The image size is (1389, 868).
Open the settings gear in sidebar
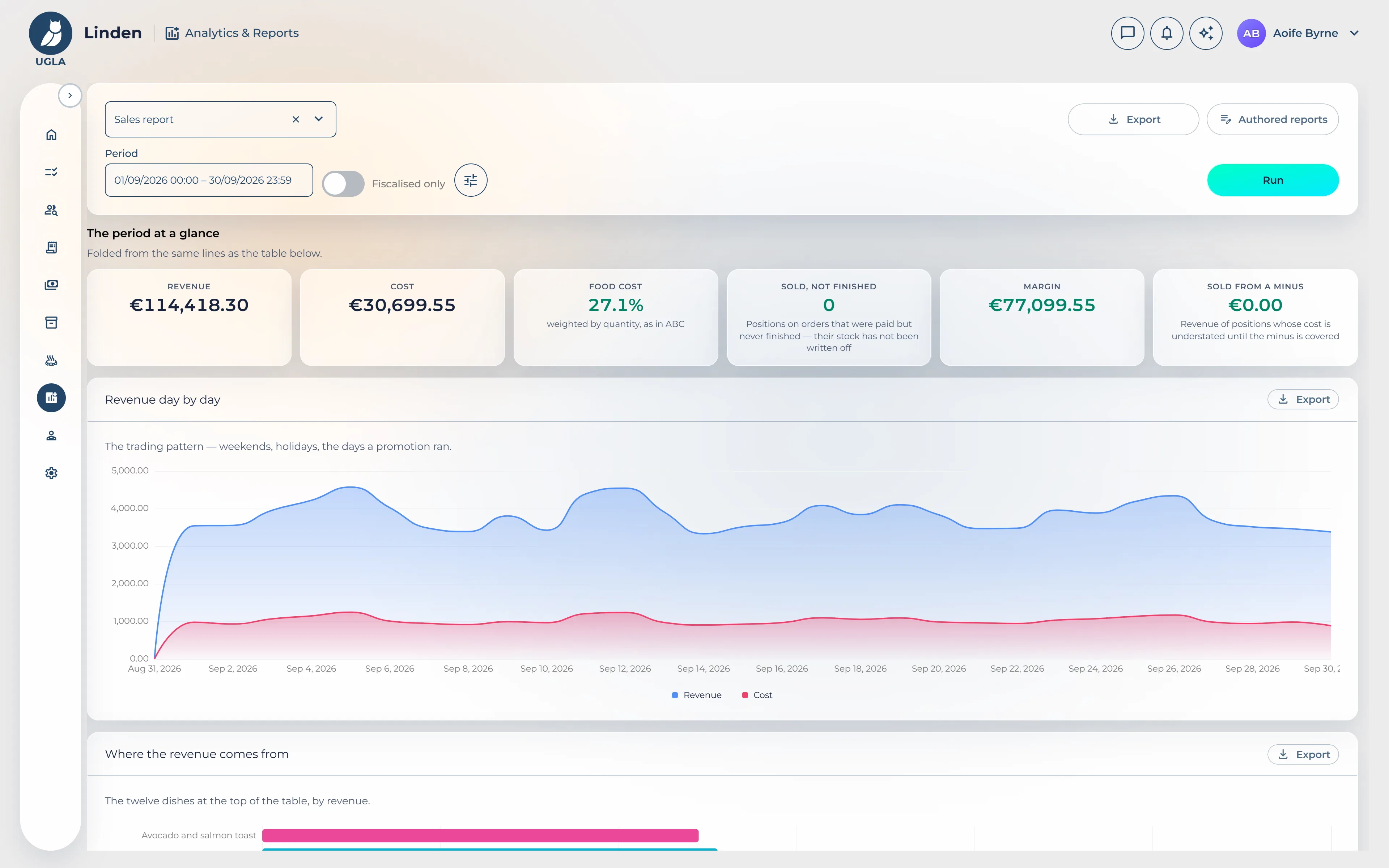pos(51,473)
